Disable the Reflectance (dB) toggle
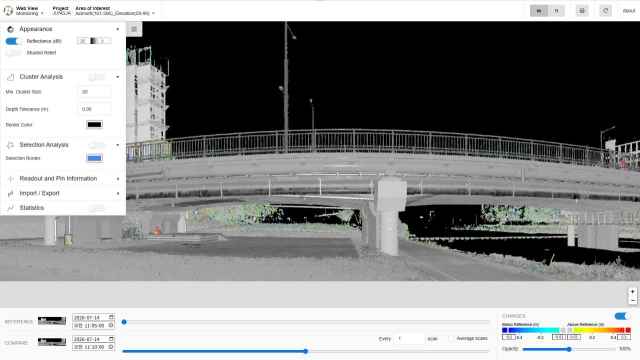The height and width of the screenshot is (360, 640). click(x=14, y=41)
